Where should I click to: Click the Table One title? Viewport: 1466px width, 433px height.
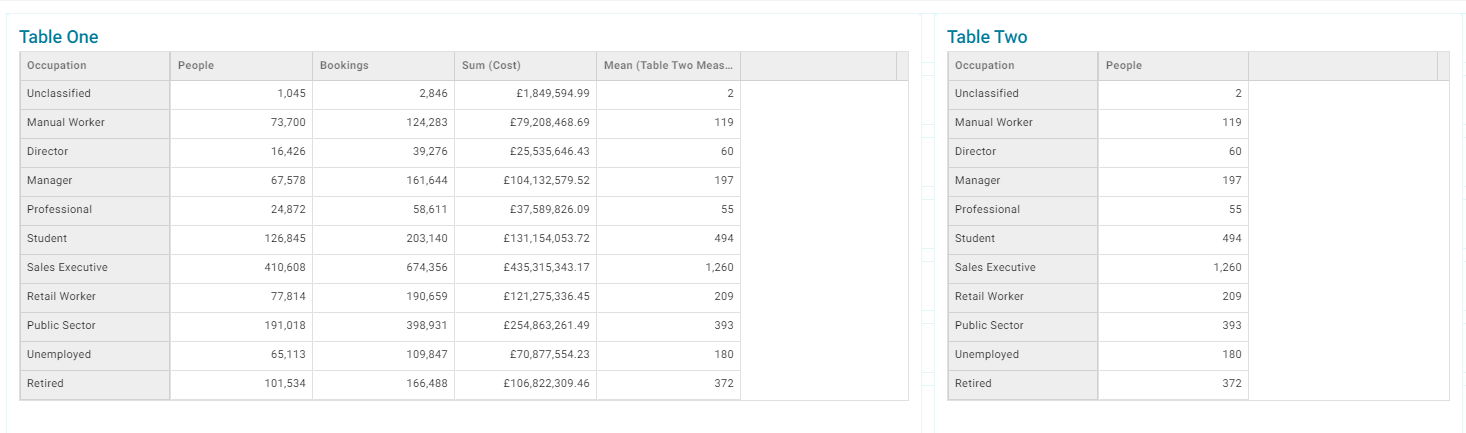[x=59, y=37]
